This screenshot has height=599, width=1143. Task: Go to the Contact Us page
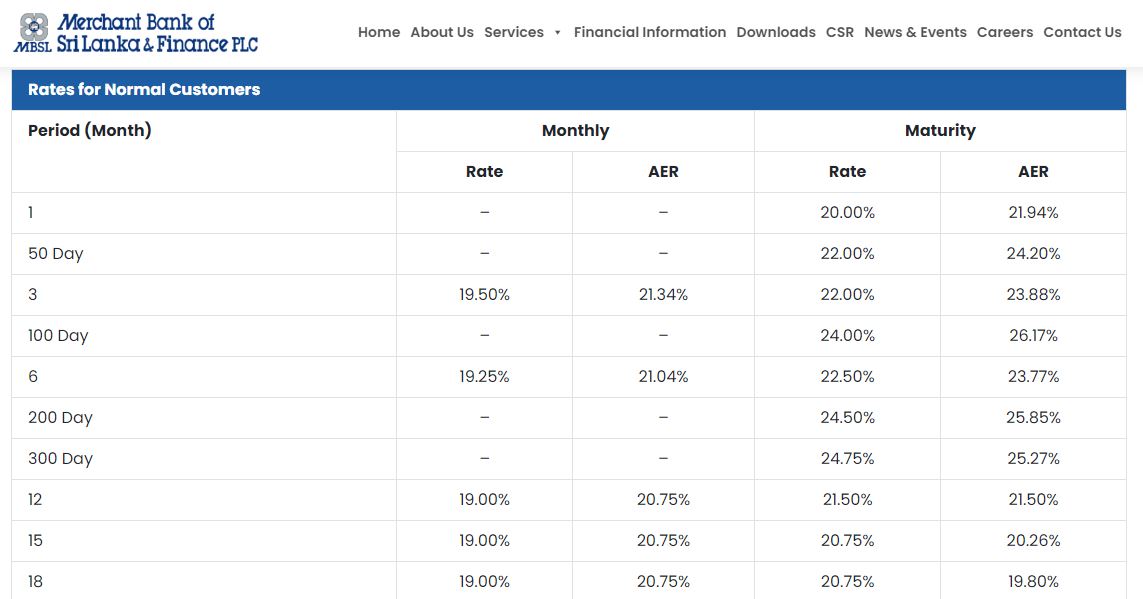[x=1082, y=32]
